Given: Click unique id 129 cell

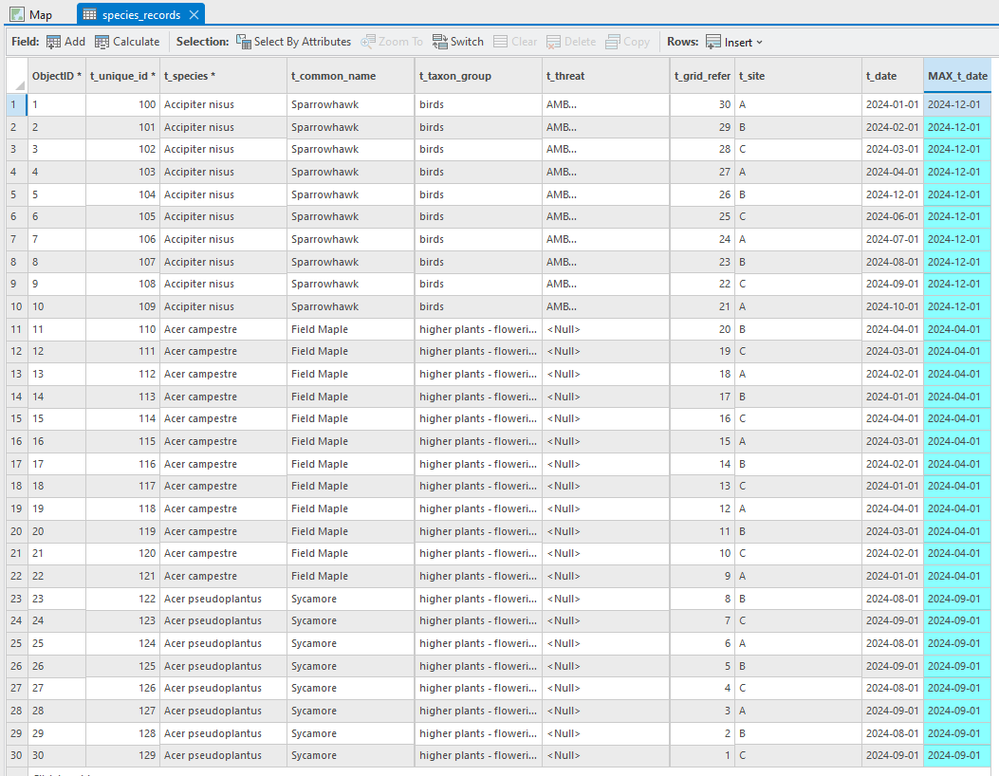Looking at the screenshot, I should coord(122,756).
